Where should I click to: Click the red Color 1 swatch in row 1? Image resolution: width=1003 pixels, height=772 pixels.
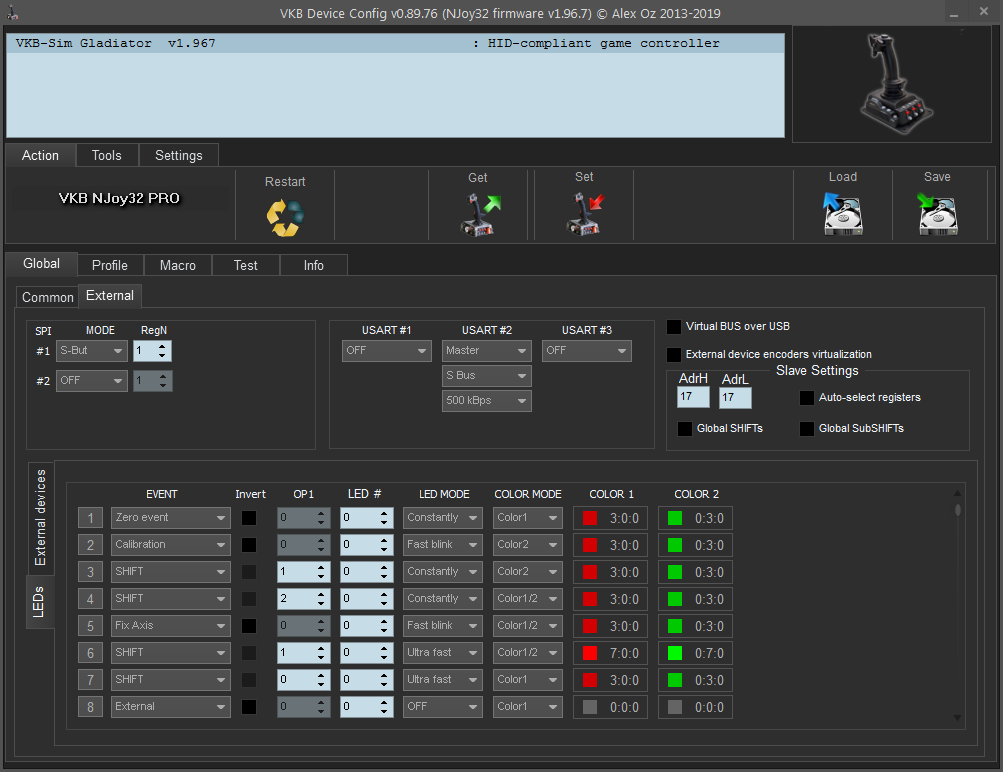pyautogui.click(x=590, y=518)
